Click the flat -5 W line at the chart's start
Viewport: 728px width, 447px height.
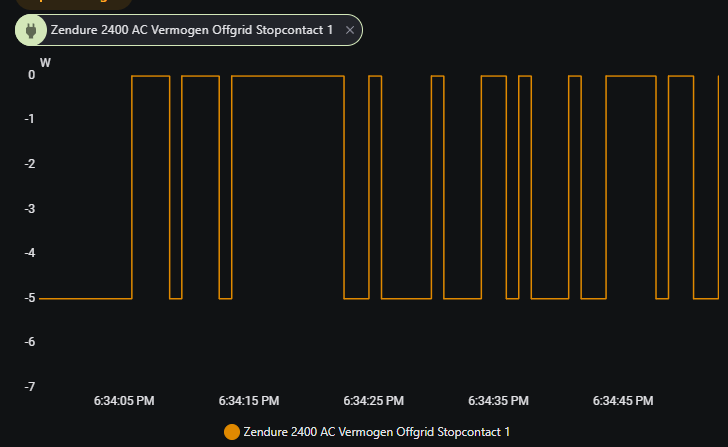85,298
